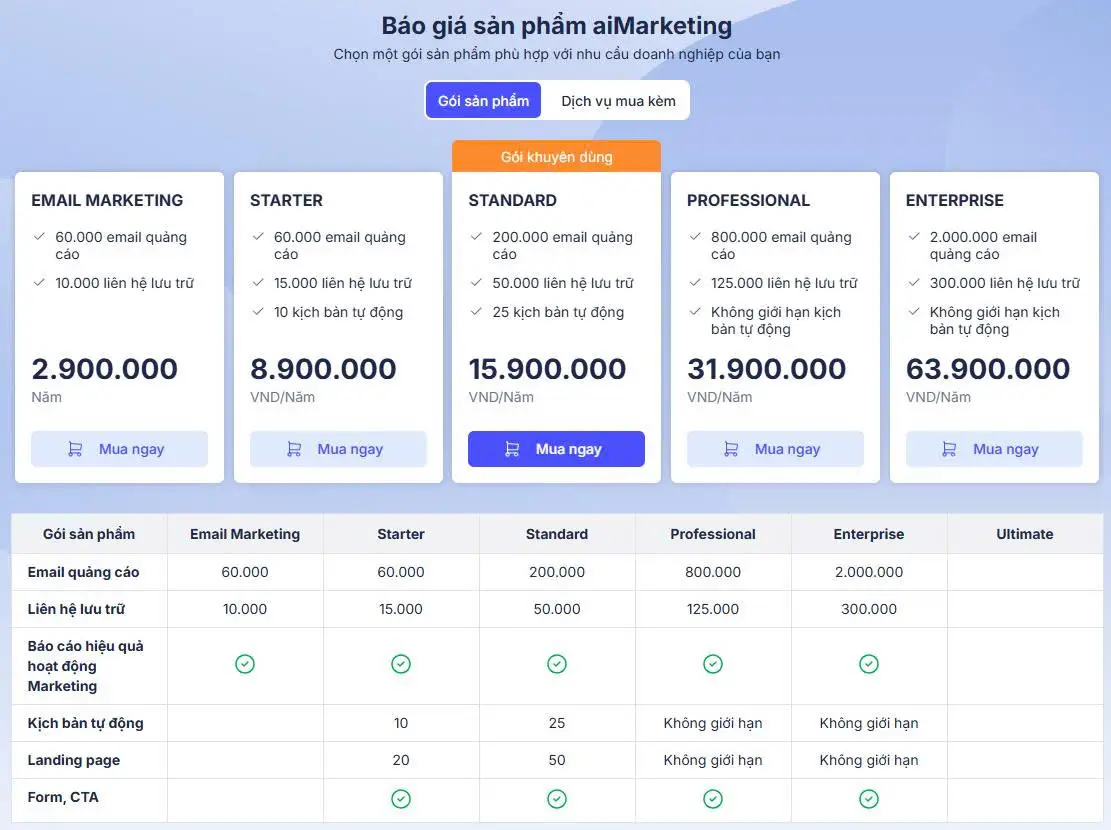Click Form, CTA checkmark under Starter column

pyautogui.click(x=401, y=799)
